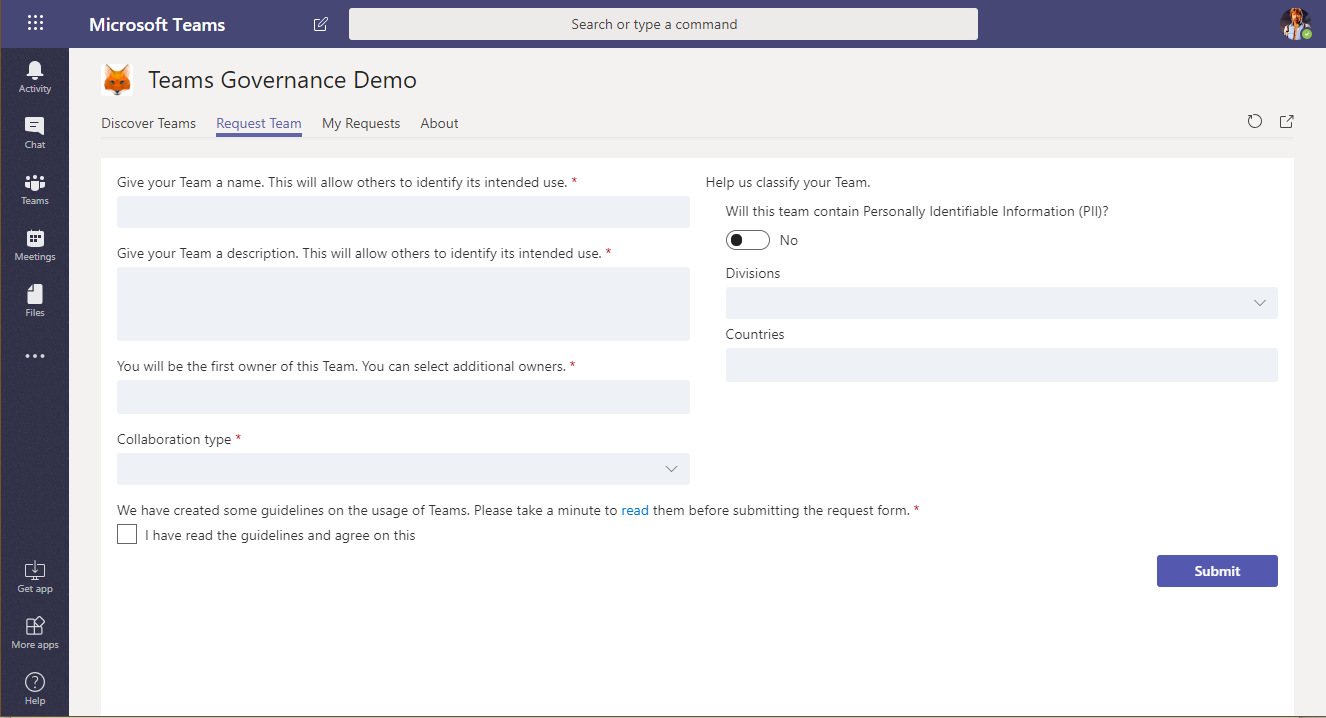1326x718 pixels.
Task: Expand the Divisions dropdown
Action: pyautogui.click(x=1002, y=303)
